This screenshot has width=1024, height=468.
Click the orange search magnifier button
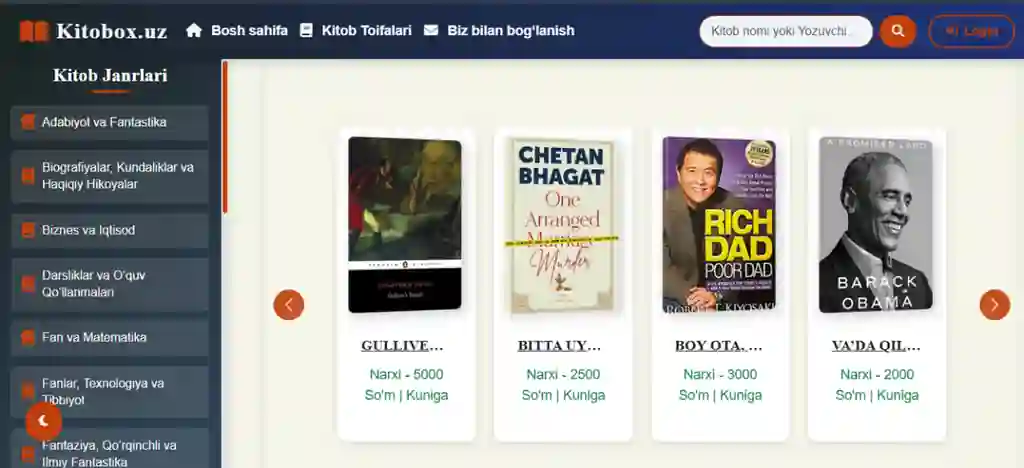[898, 31]
